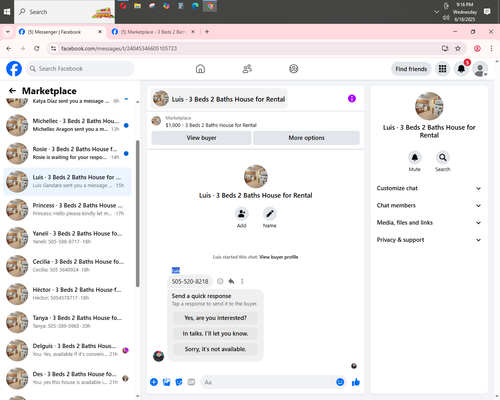Click the conversation list scrollbar
Screen dimensions: 500x400
coord(138,213)
